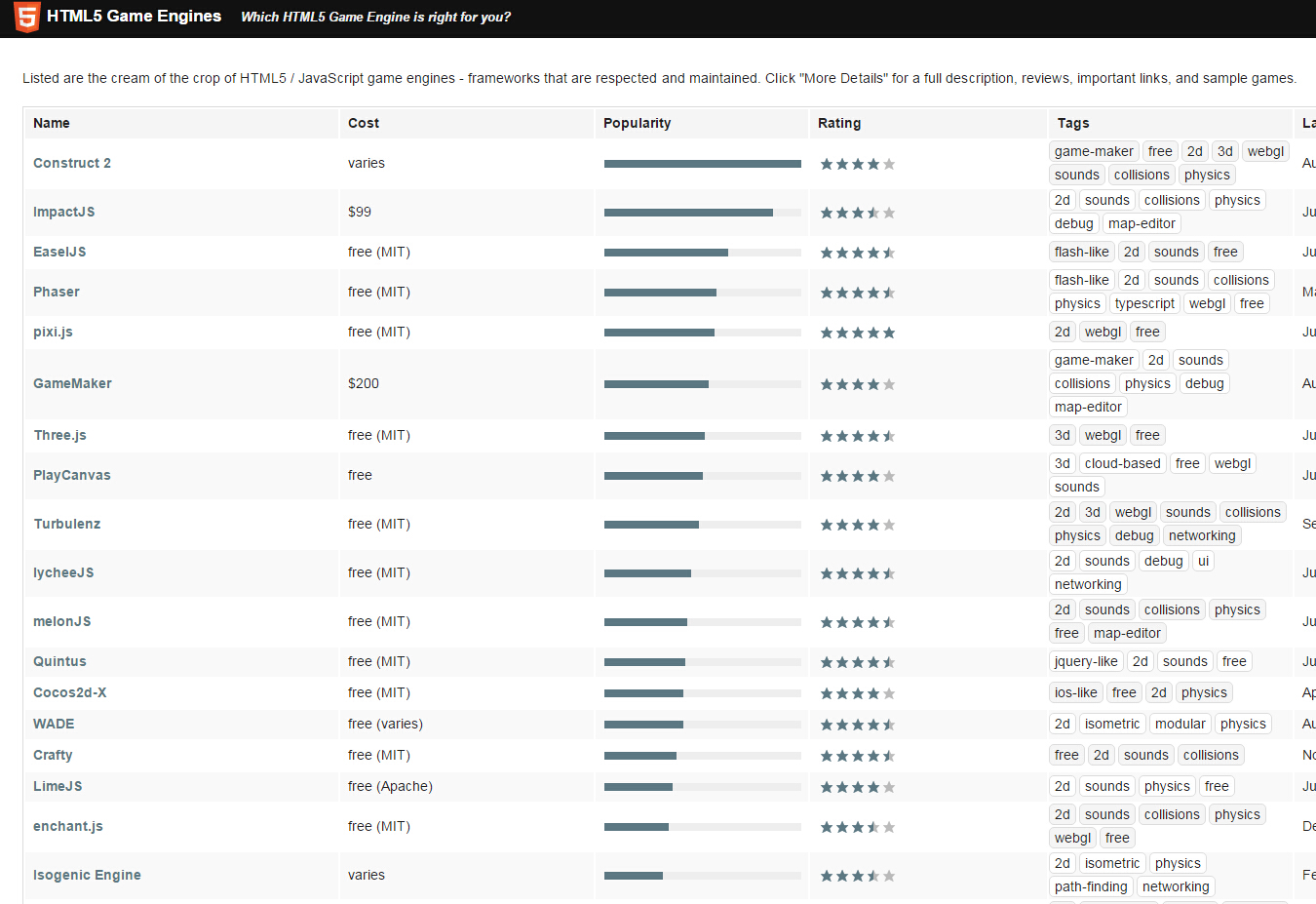This screenshot has width=1316, height=904.
Task: Click the HTML5 shield logo icon
Action: [27, 17]
